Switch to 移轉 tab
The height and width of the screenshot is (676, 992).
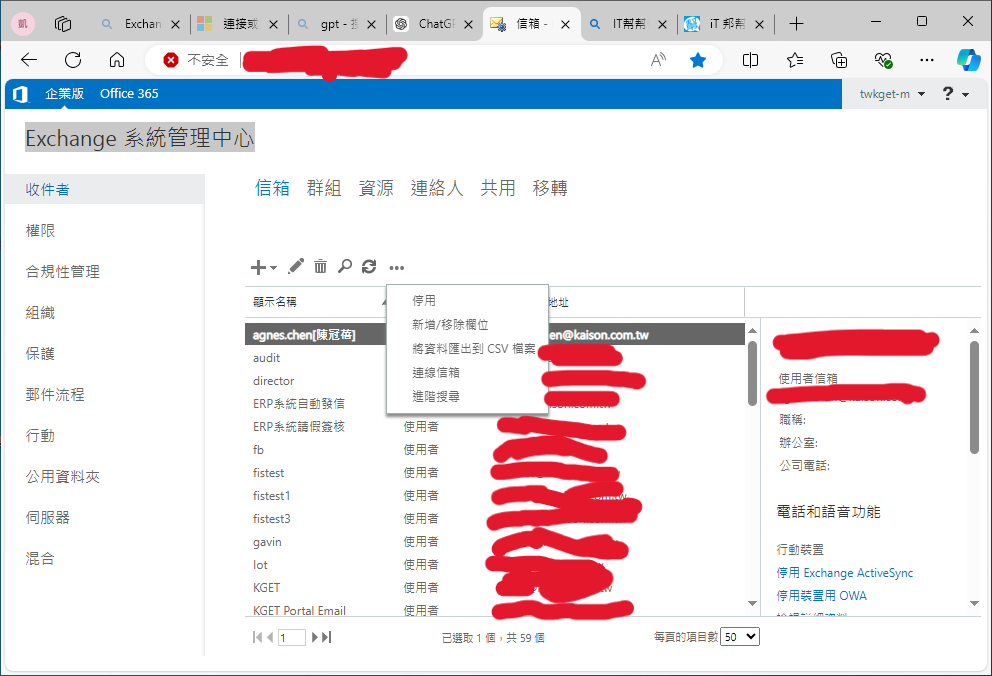550,188
